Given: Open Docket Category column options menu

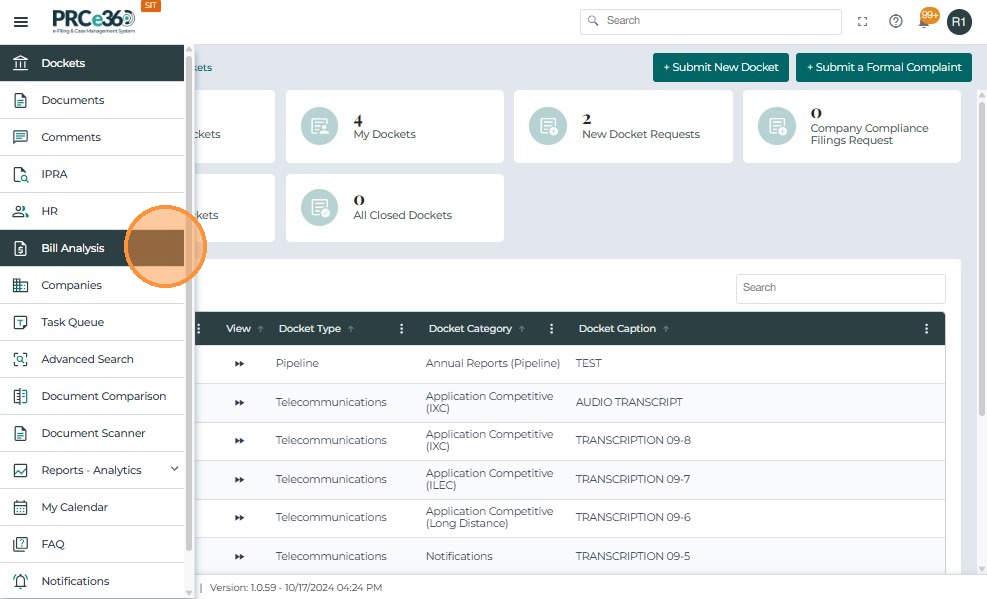Looking at the screenshot, I should click(552, 329).
